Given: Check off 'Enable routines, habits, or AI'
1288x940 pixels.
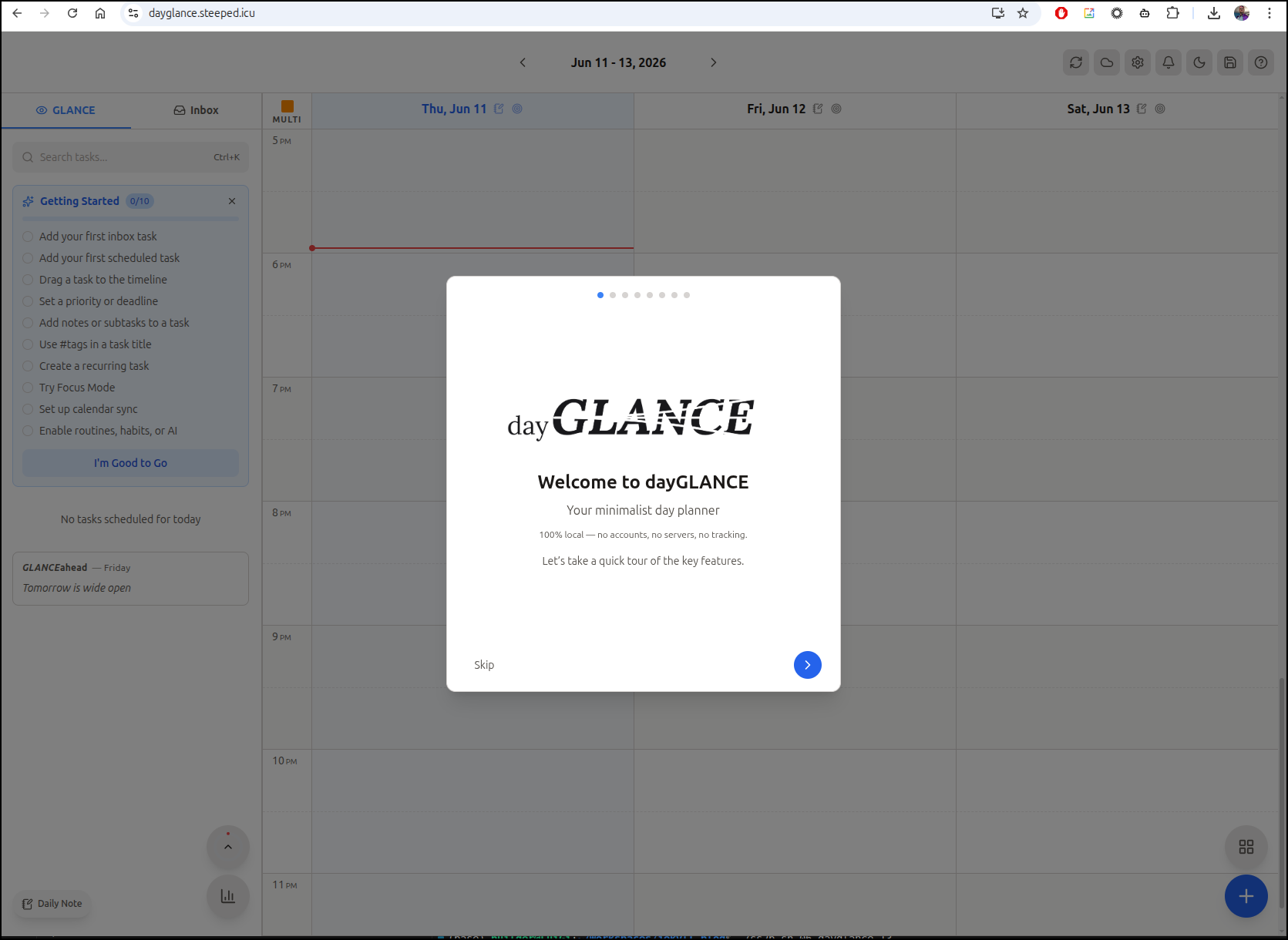Looking at the screenshot, I should pos(28,431).
